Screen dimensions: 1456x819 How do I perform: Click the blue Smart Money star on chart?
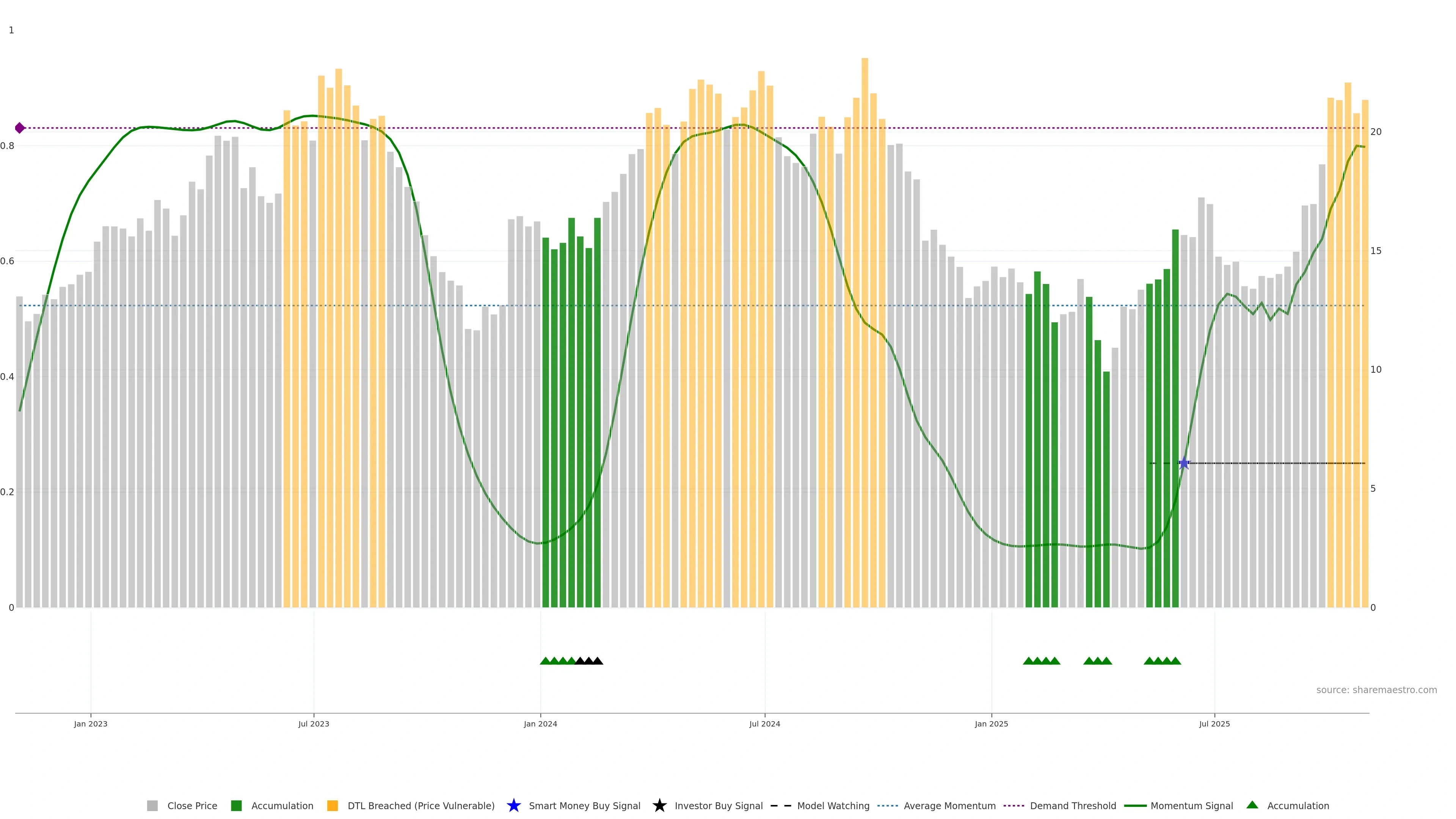coord(1184,463)
